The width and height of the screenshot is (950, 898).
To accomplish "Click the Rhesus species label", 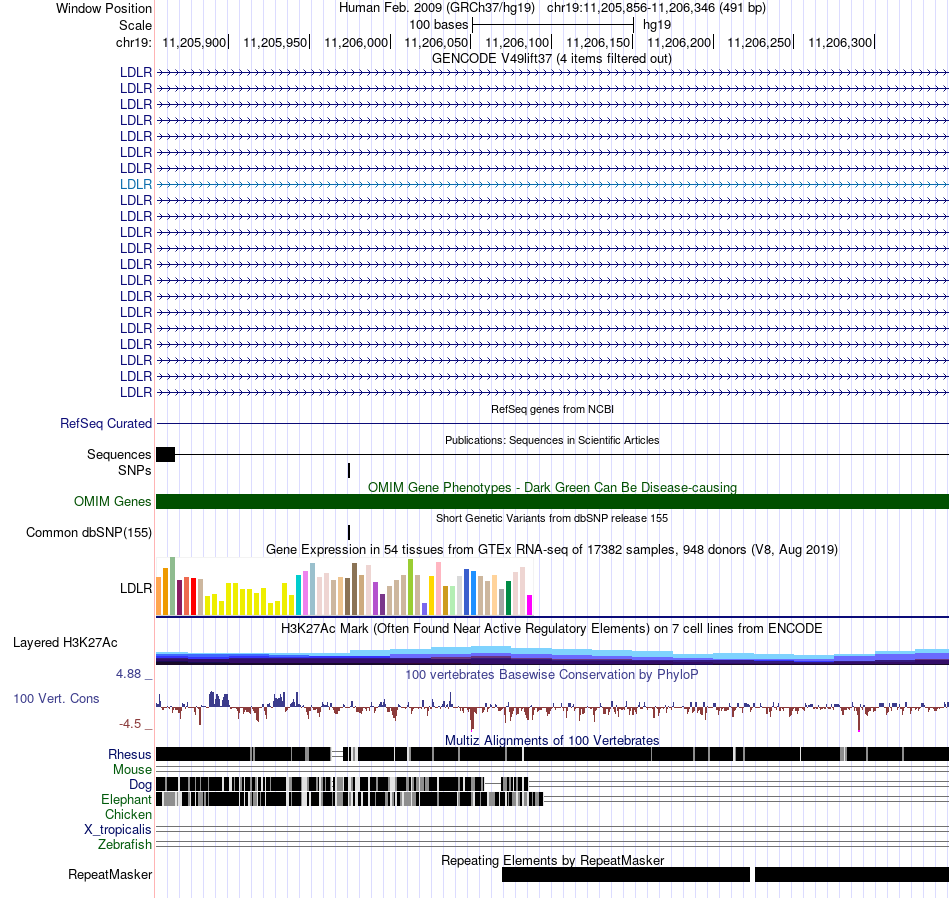I will [130, 754].
